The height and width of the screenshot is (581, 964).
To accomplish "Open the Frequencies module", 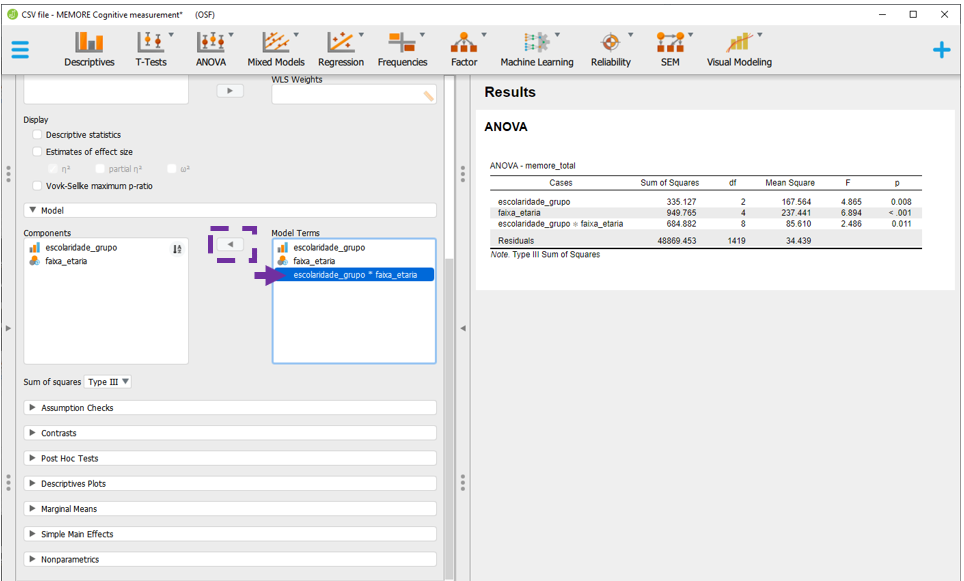I will click(x=403, y=47).
